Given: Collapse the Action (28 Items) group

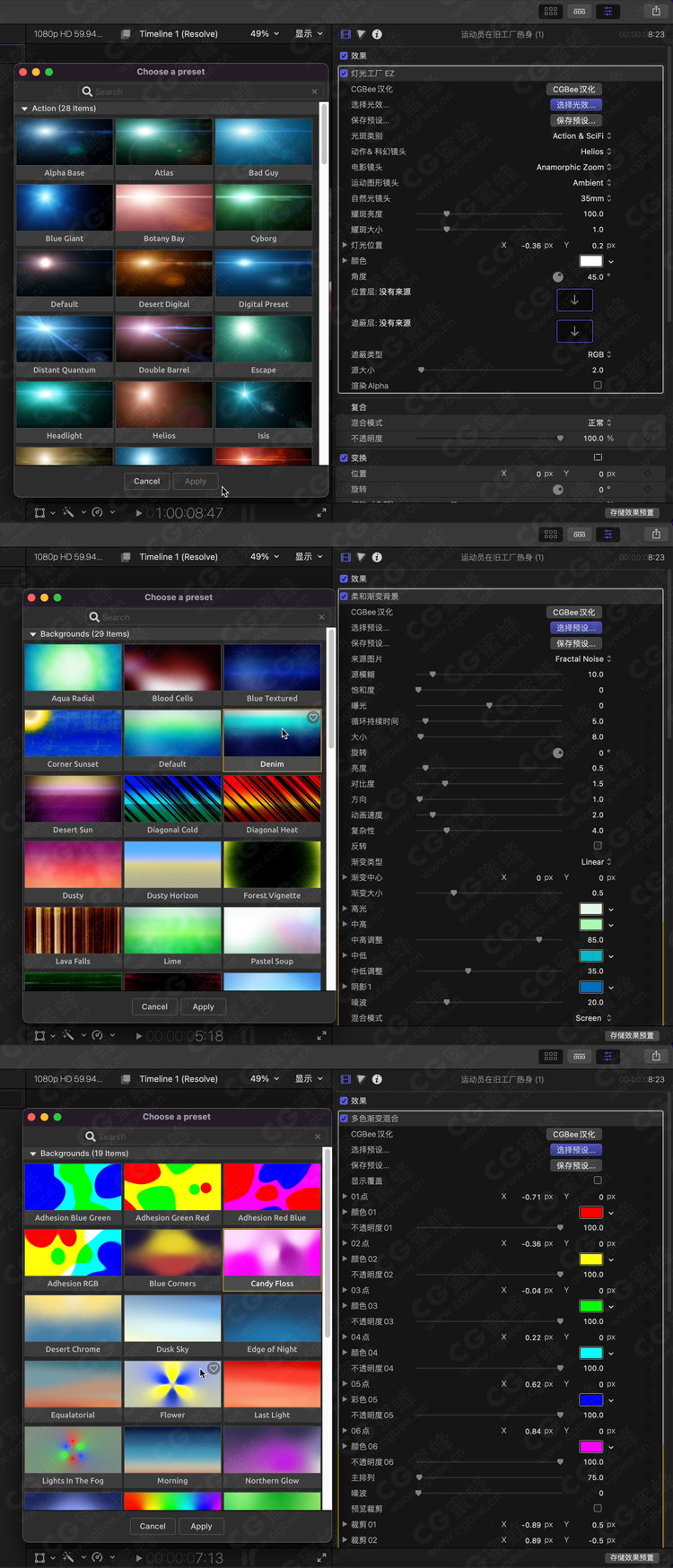Looking at the screenshot, I should [x=25, y=109].
